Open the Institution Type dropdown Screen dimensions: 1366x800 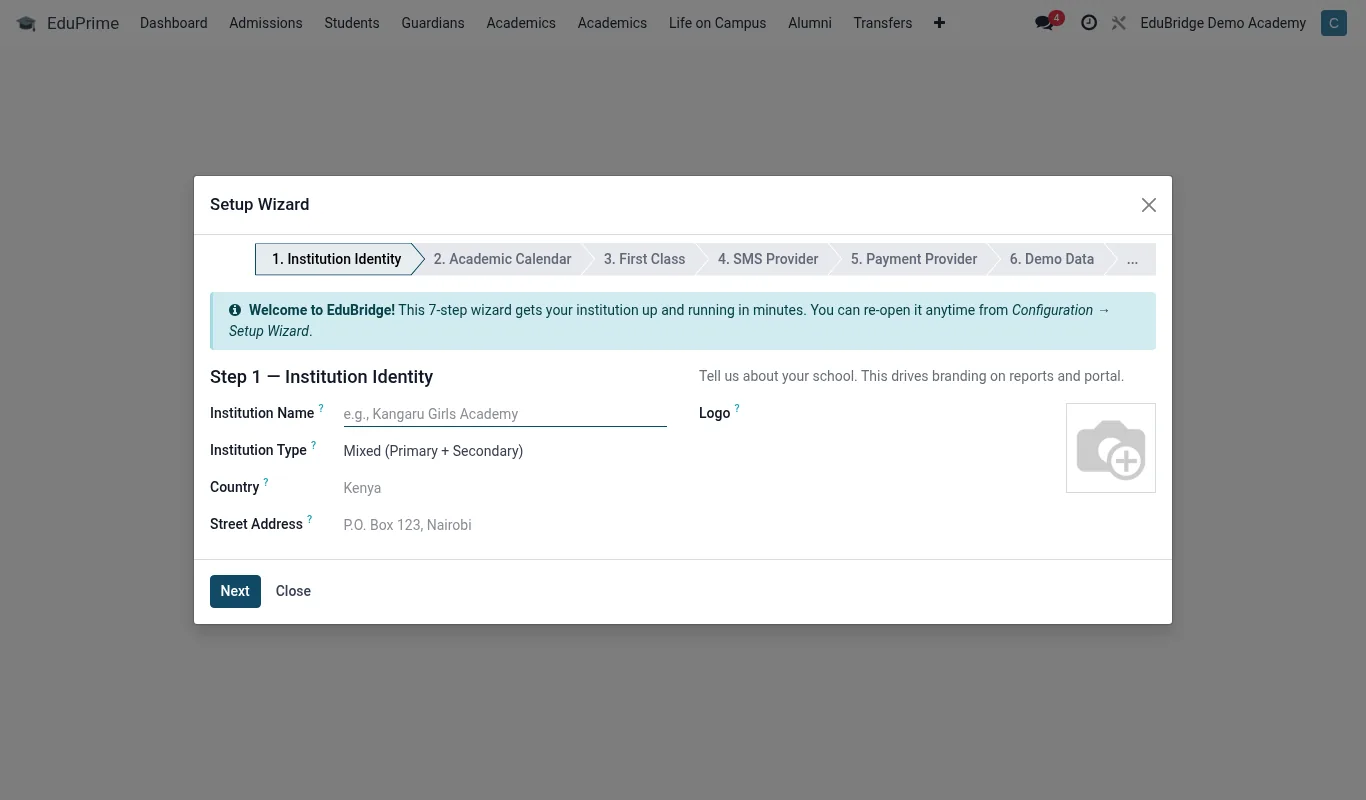point(505,451)
